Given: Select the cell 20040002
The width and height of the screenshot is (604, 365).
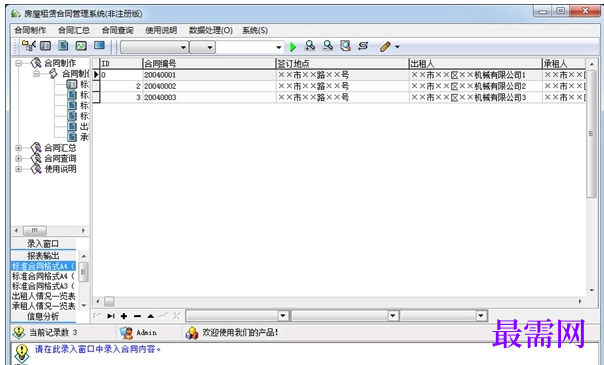Looking at the screenshot, I should tap(209, 86).
